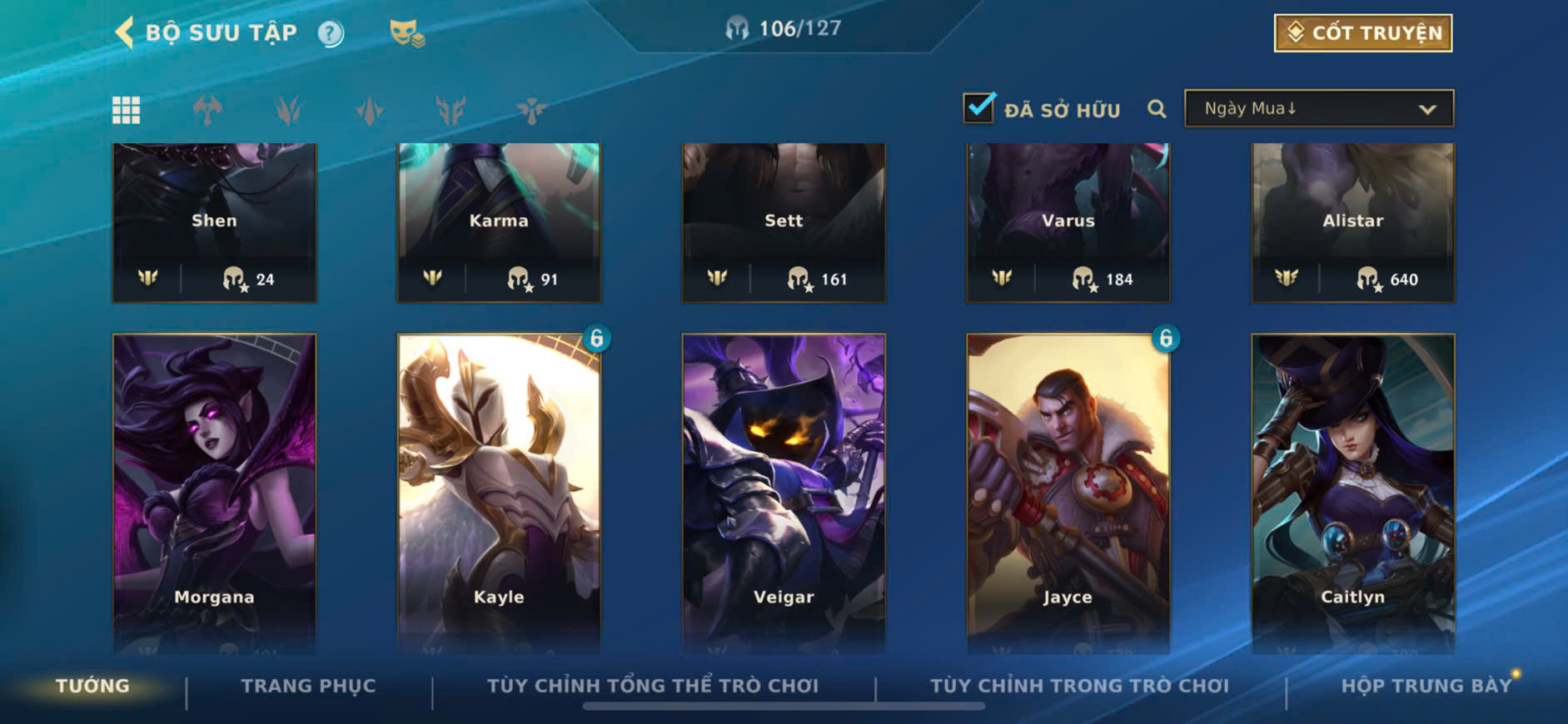Expand the Ngày Mua sort dropdown

pyautogui.click(x=1319, y=109)
